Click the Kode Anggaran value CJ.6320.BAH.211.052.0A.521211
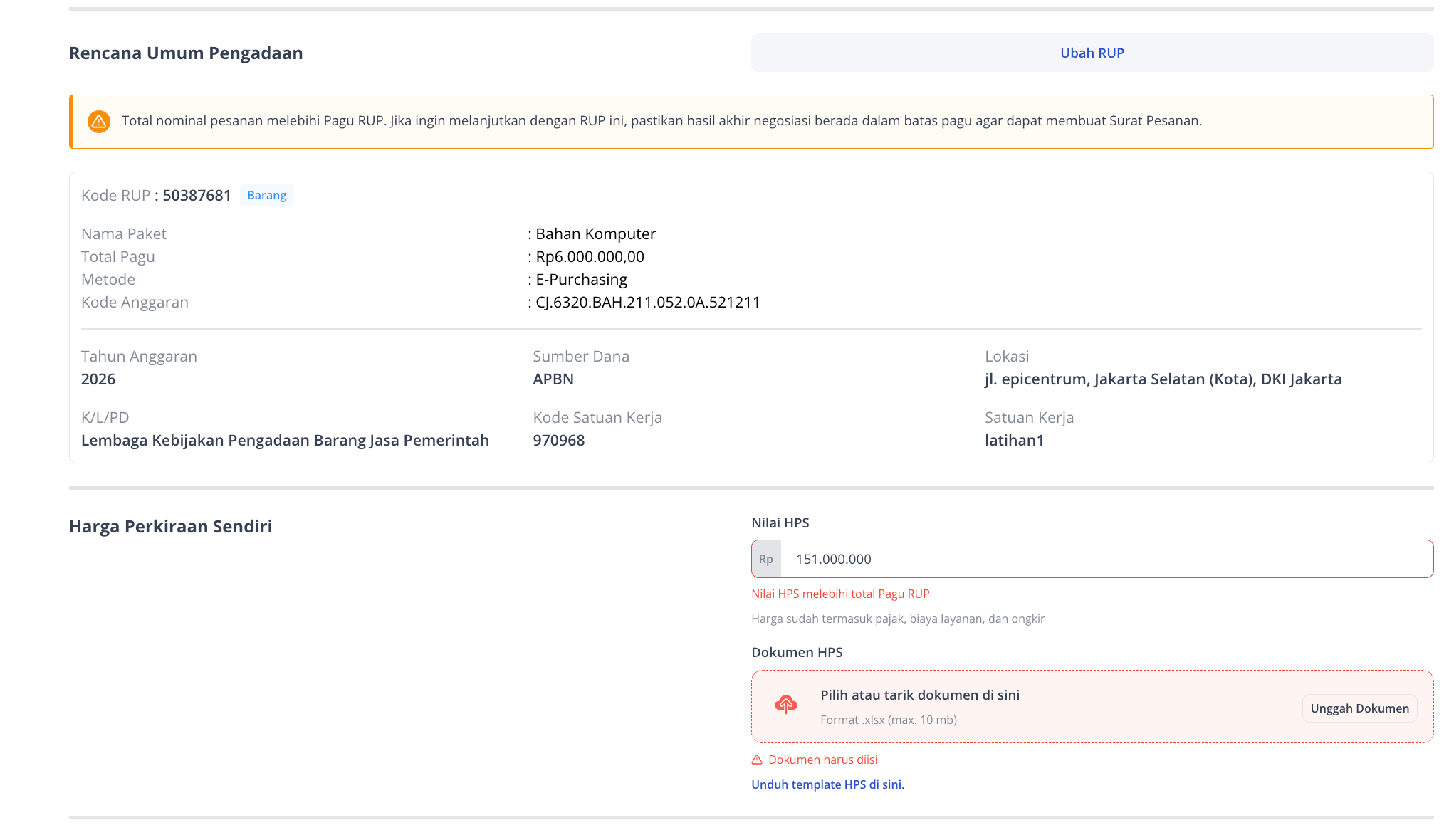Screen dimensions: 1444x840 tap(648, 302)
